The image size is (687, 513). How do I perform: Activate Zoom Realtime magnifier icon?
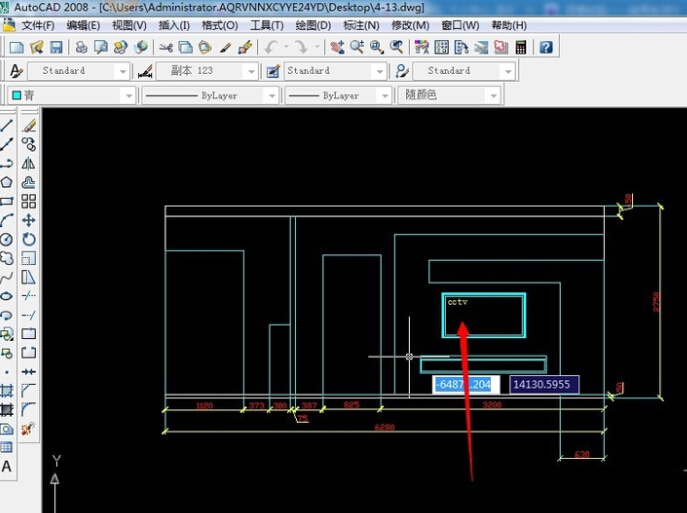click(357, 47)
